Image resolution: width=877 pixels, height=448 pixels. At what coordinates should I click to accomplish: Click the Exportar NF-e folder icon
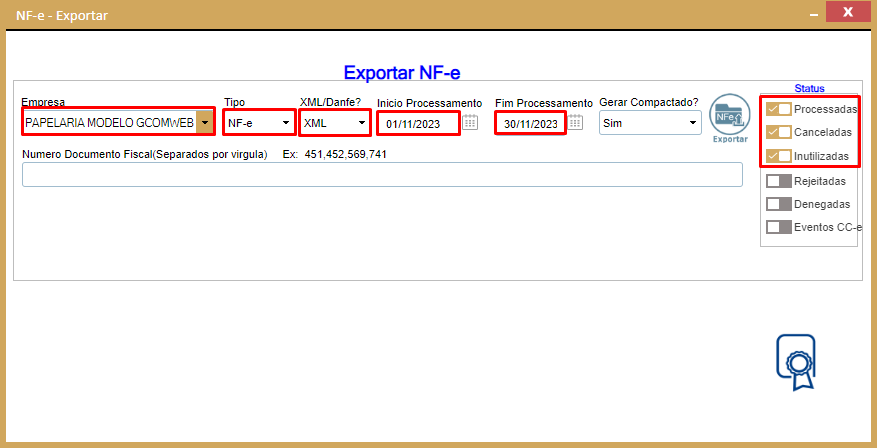point(729,116)
